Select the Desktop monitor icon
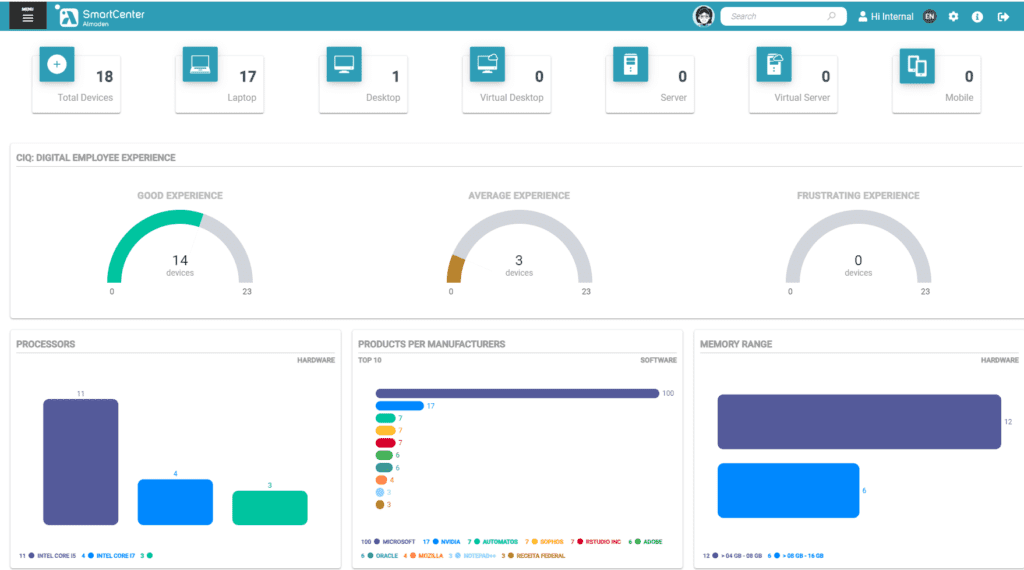 (x=344, y=64)
